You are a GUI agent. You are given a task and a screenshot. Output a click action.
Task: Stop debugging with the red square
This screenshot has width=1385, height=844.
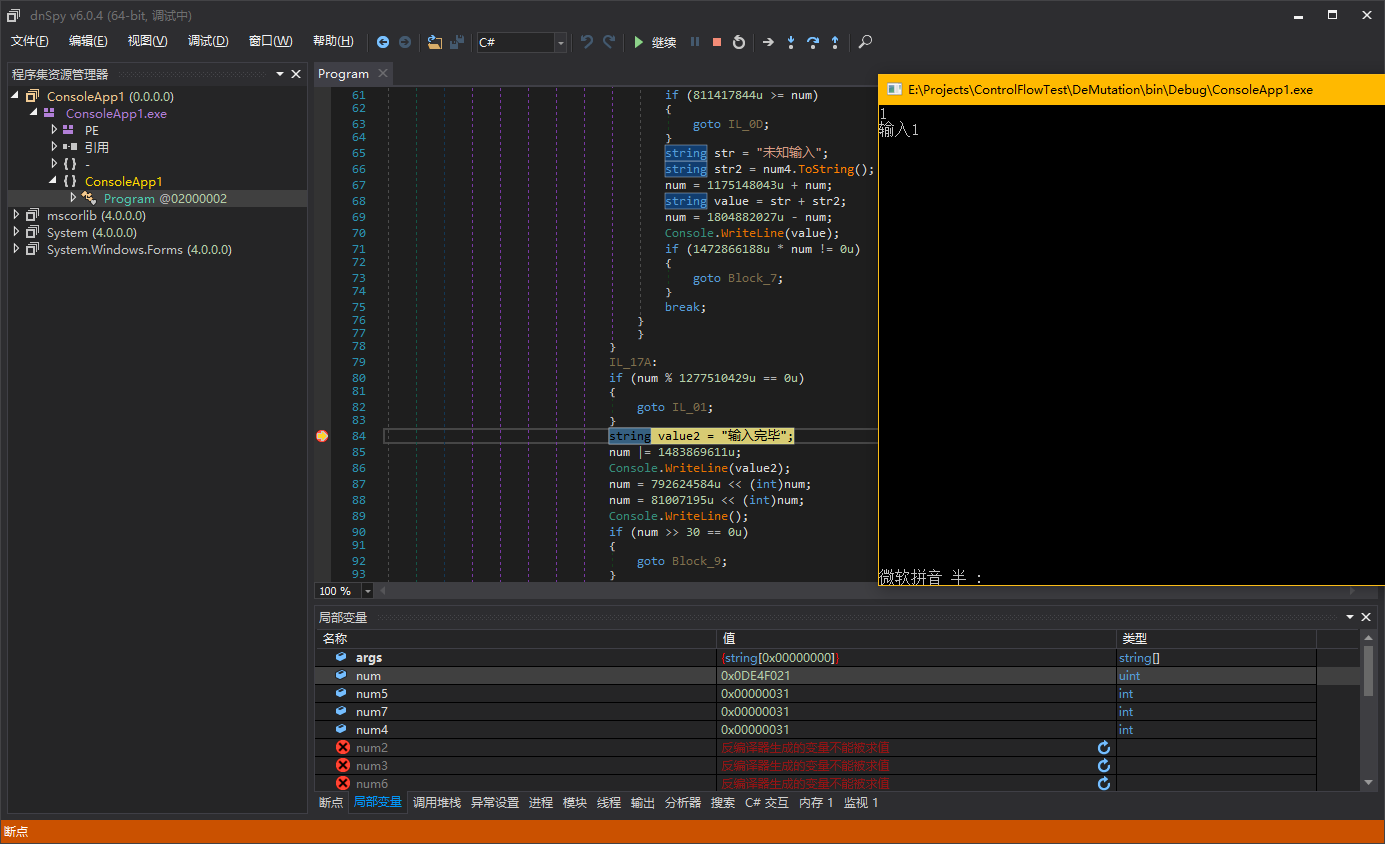[x=717, y=42]
